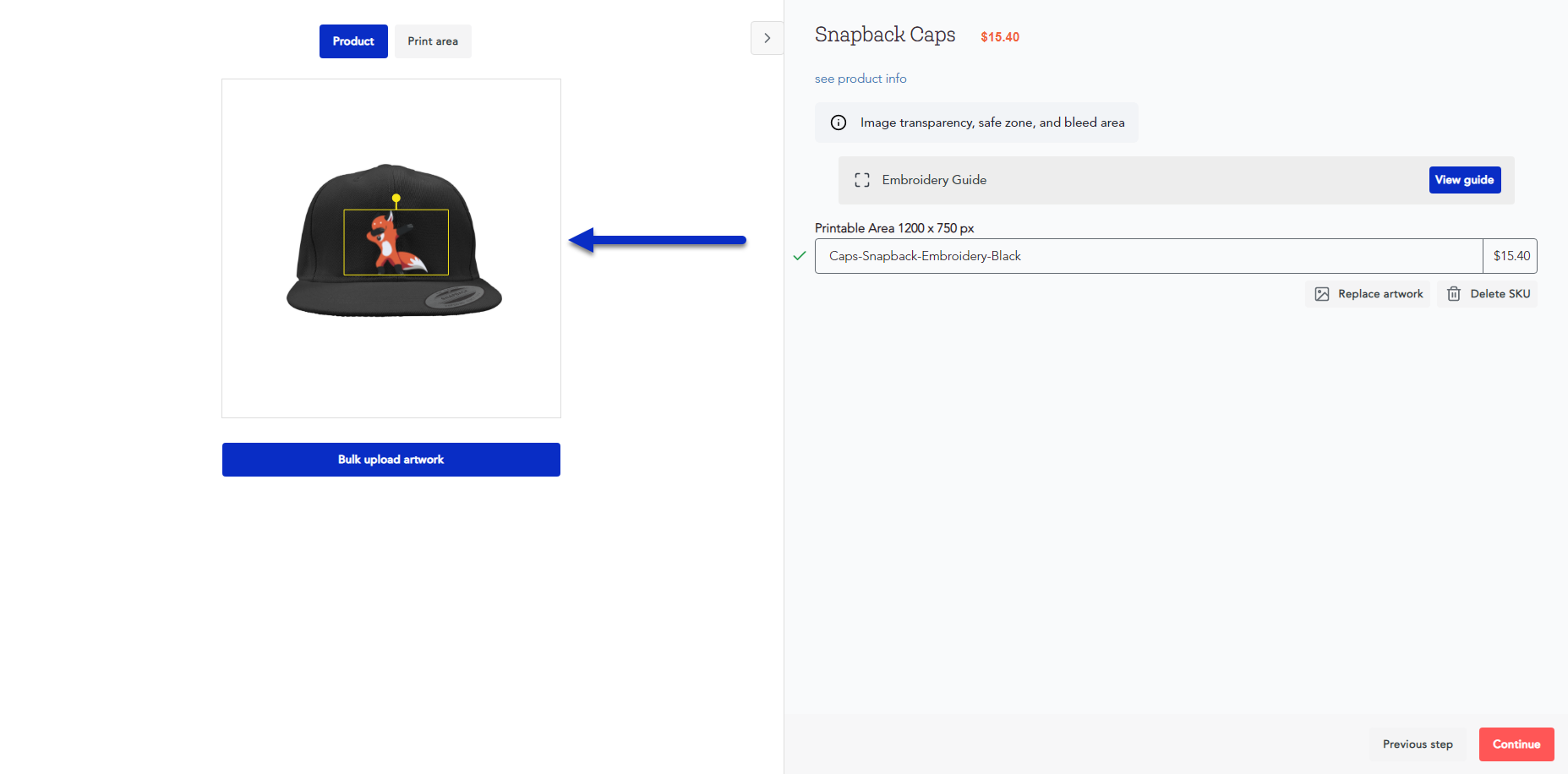Click the Delete SKU trash icon

(1455, 293)
